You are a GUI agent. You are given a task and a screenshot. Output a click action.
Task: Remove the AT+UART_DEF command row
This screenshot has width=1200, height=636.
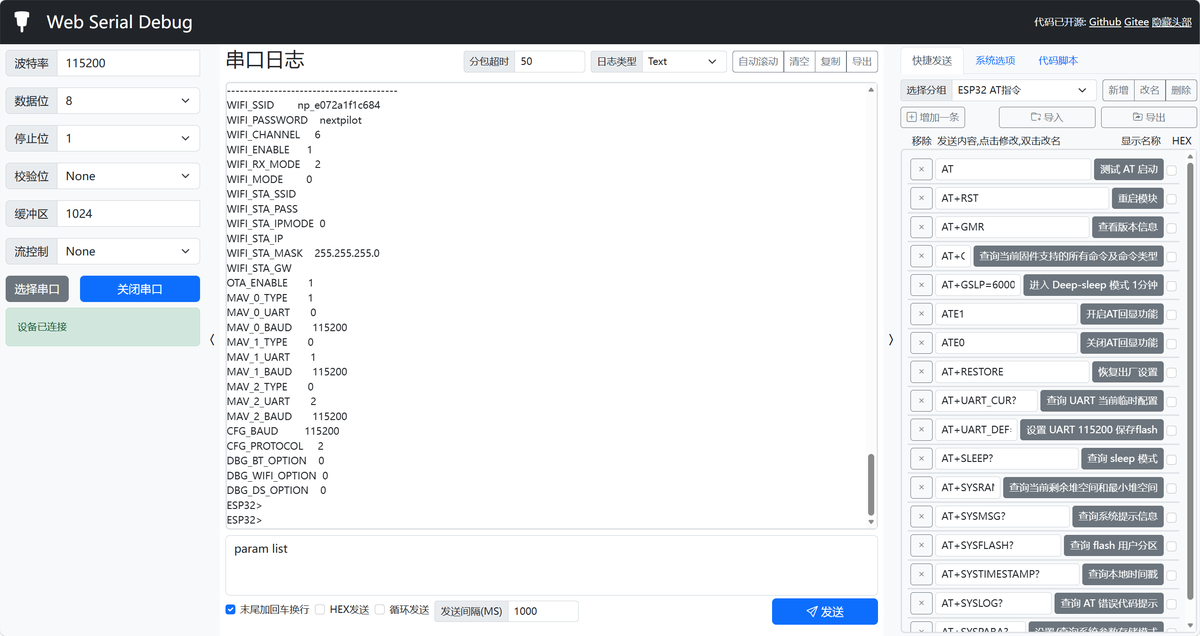[x=921, y=430]
